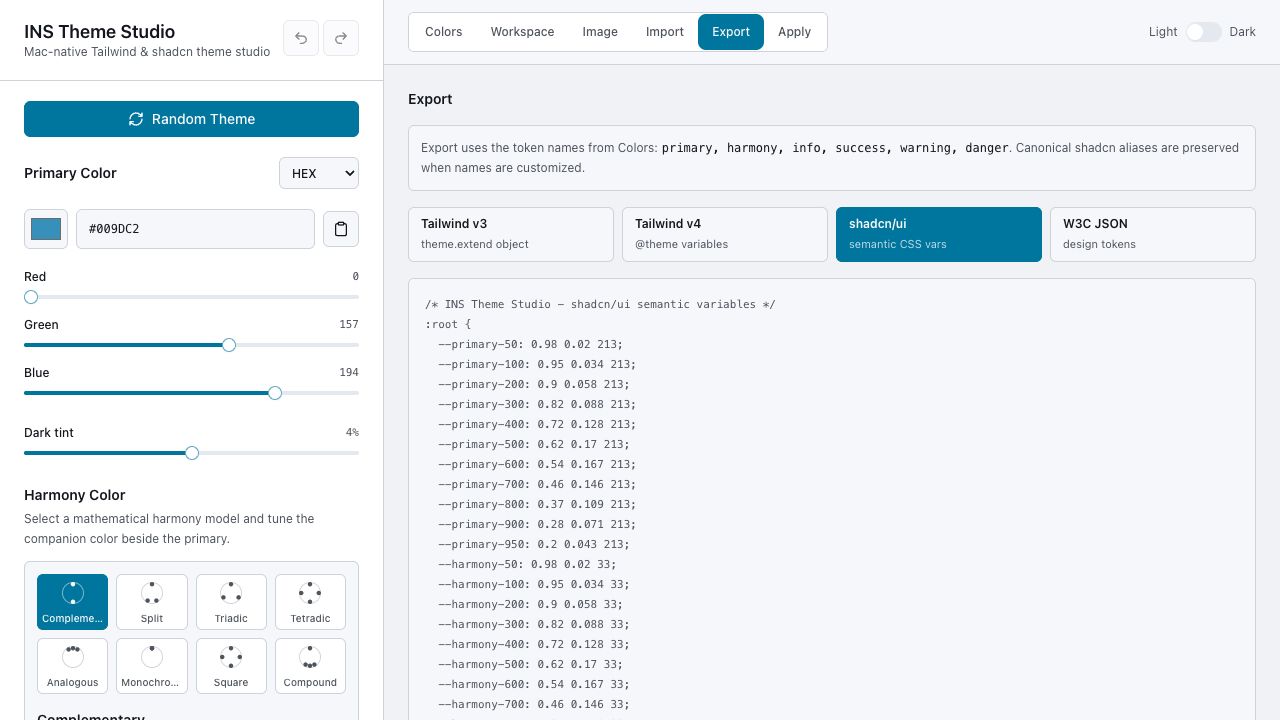Switch to the Colors tab
This screenshot has height=720, width=1280.
[x=443, y=32]
